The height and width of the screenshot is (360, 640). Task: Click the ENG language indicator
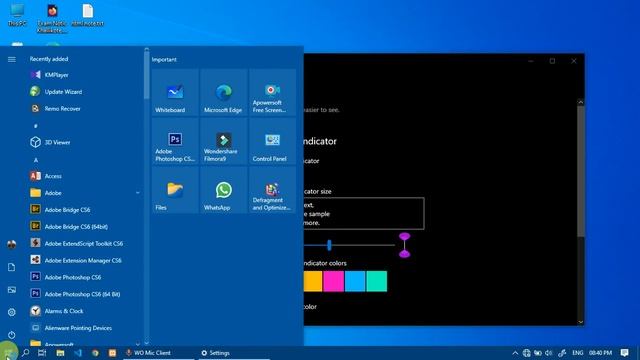[x=578, y=353]
